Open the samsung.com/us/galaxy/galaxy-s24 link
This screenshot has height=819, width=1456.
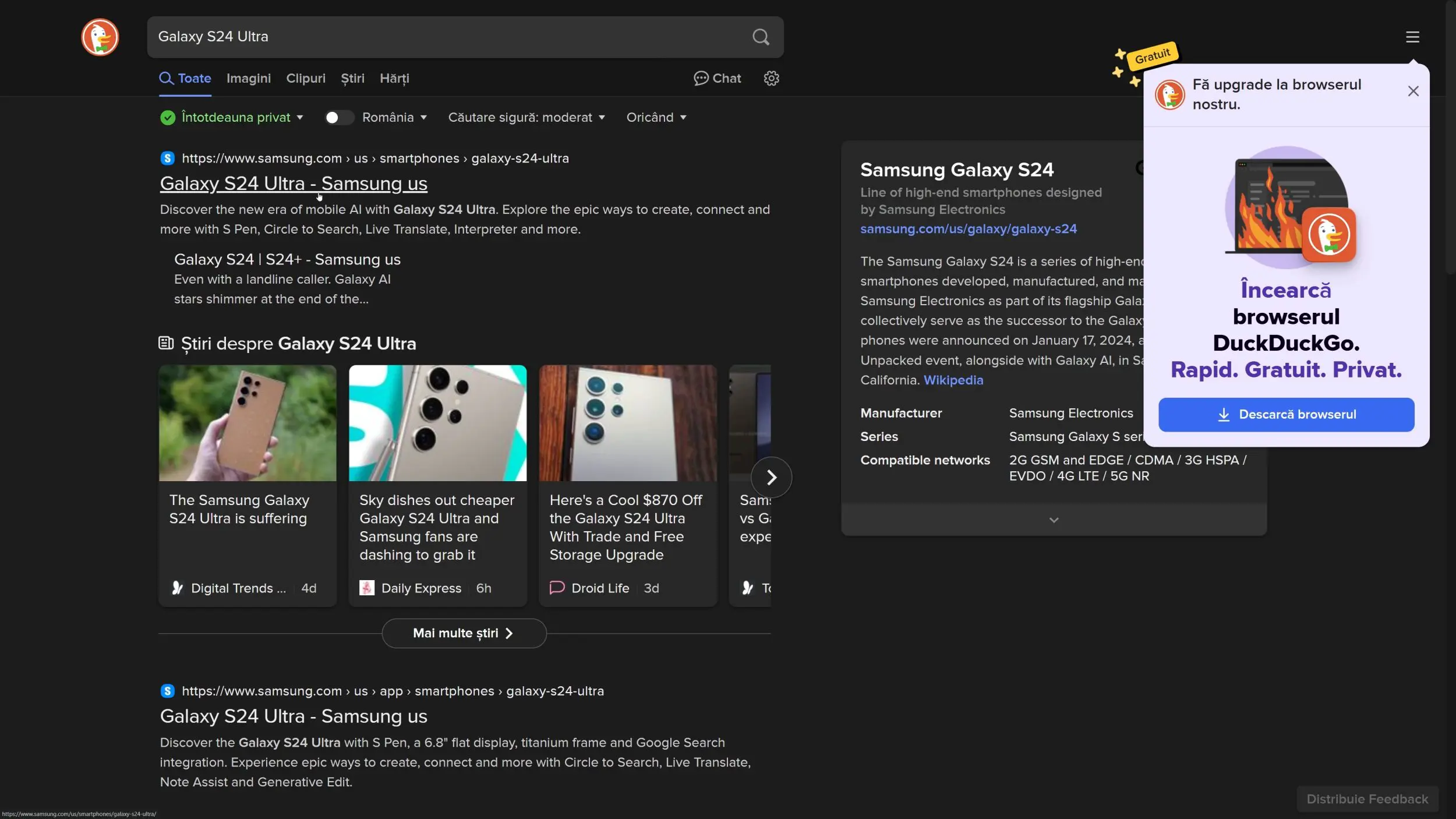tap(969, 229)
